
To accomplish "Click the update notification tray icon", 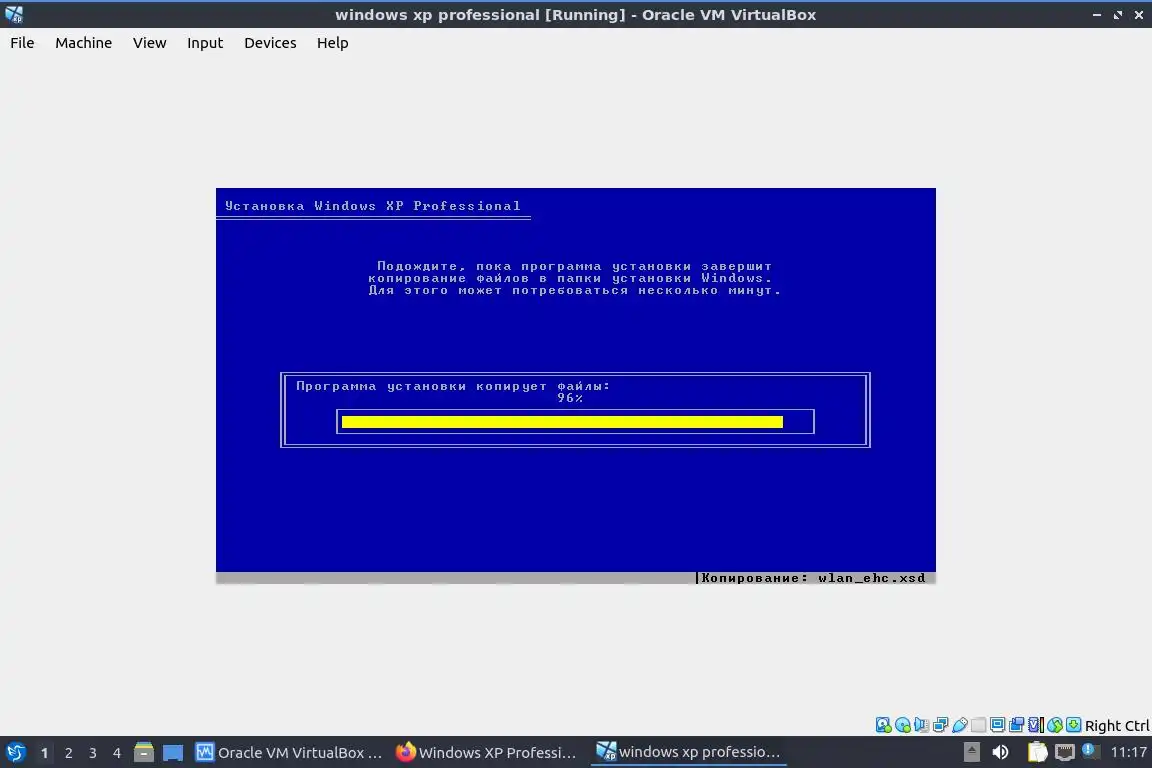I will (x=1091, y=751).
